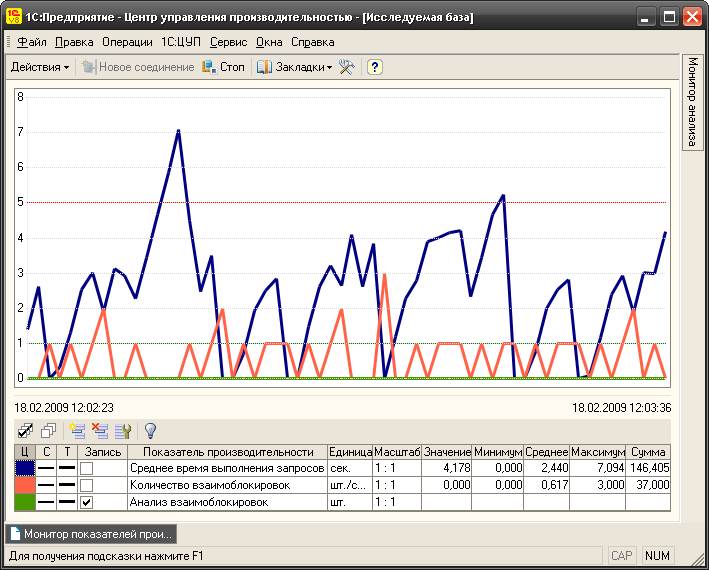The image size is (709, 570).
Task: Click the NUM status bar indicator
Action: pyautogui.click(x=657, y=556)
